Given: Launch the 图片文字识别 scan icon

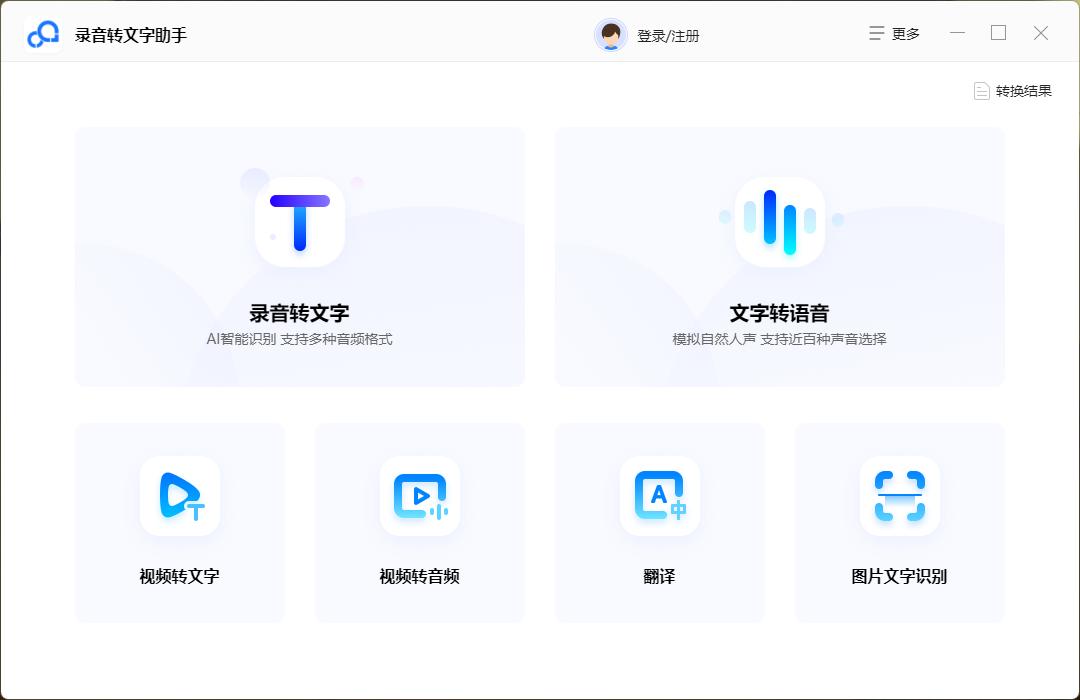Looking at the screenshot, I should pos(899,496).
